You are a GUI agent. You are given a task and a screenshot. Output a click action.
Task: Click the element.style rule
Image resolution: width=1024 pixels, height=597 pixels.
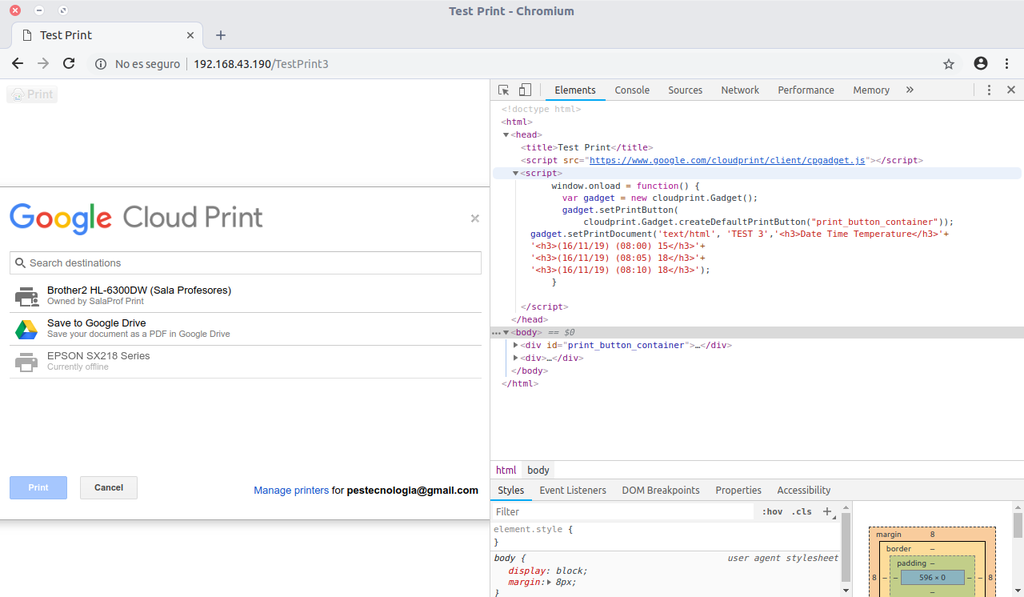coord(533,529)
